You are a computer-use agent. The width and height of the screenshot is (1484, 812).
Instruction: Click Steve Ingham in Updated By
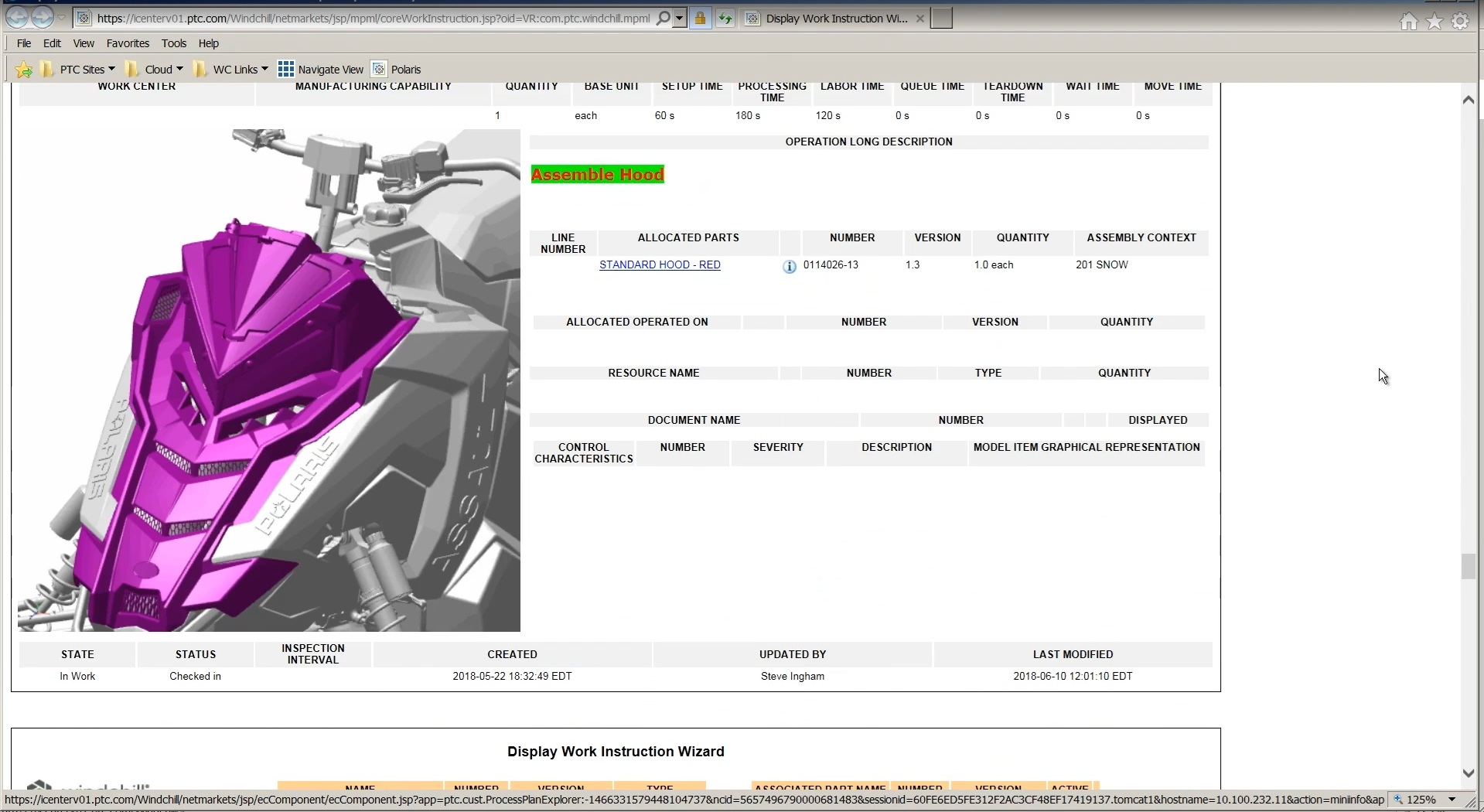coord(793,676)
